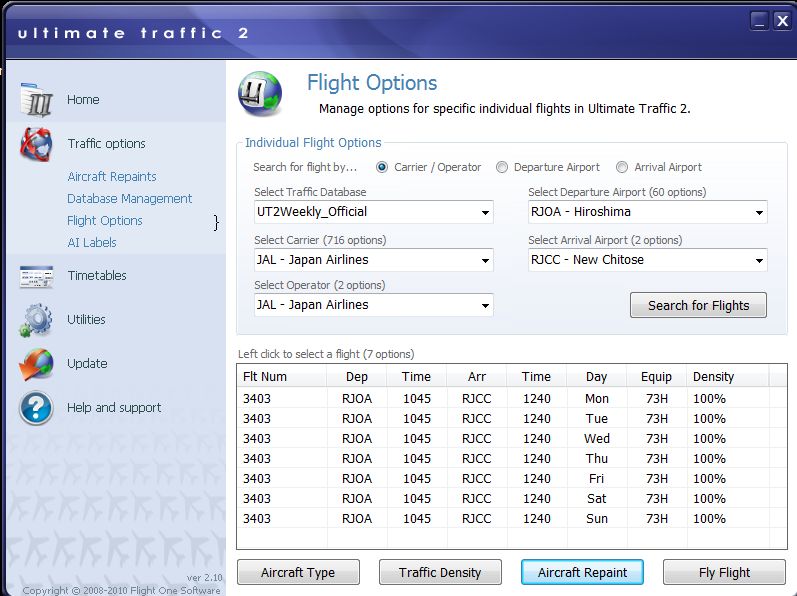Go to AI Labels link

[x=92, y=243]
